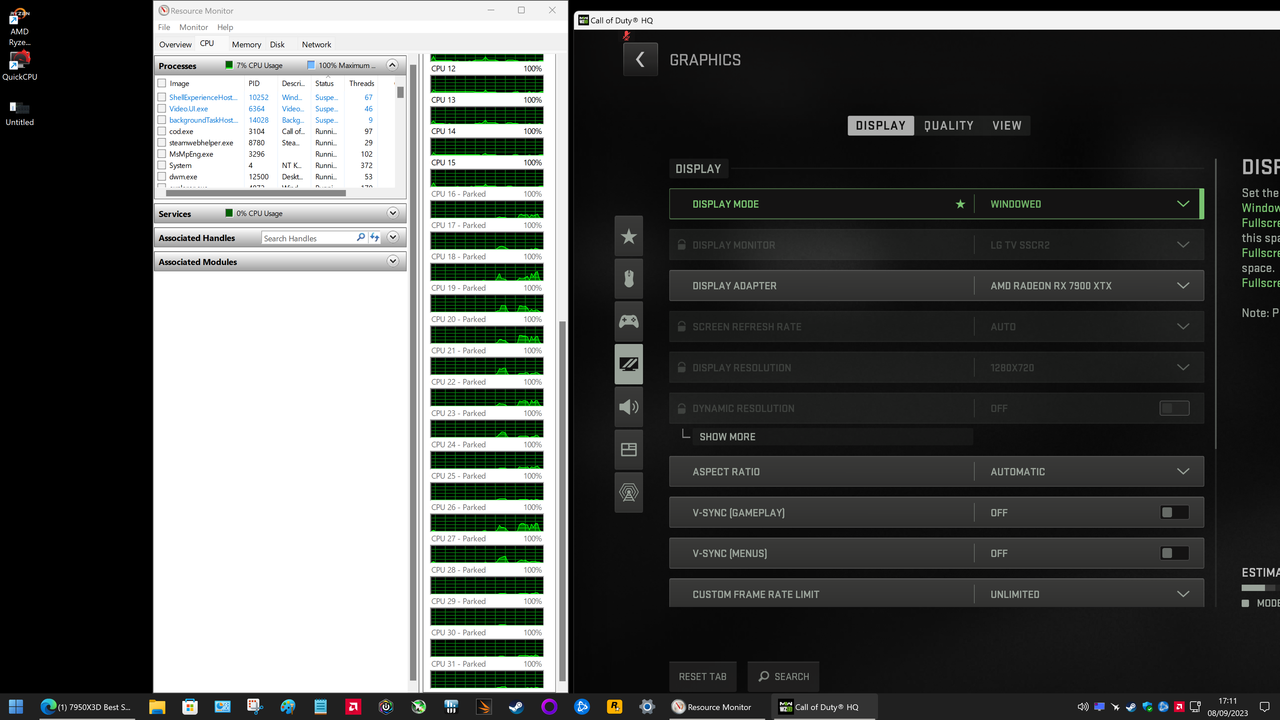Screen dimensions: 1280x720
Task: Expand the Services section
Action: (392, 213)
